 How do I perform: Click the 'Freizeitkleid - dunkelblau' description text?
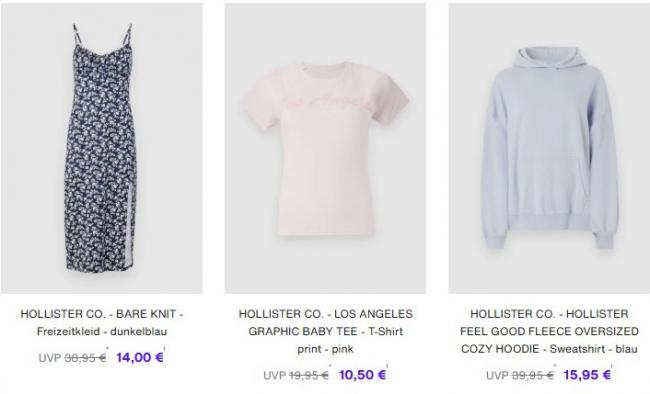[x=102, y=331]
